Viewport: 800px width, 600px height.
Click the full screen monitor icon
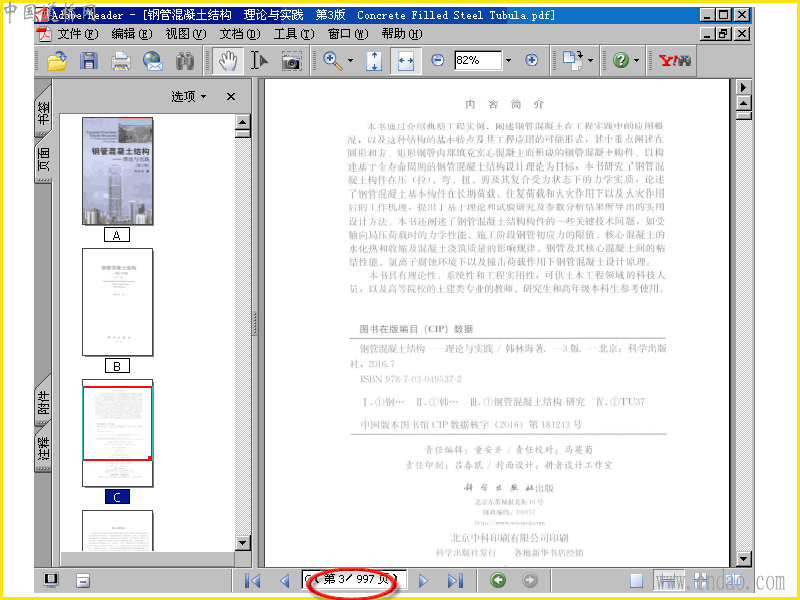point(51,580)
